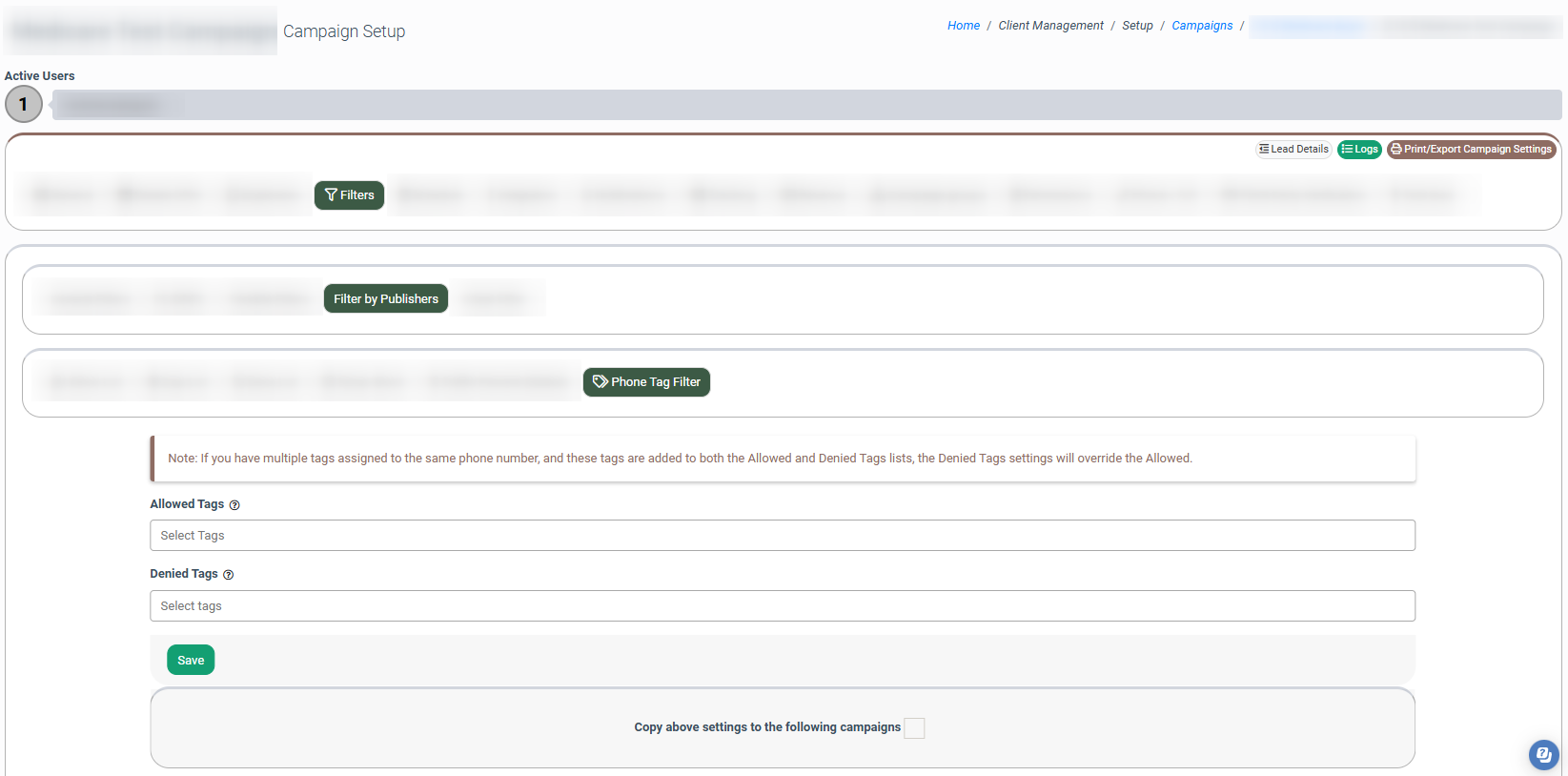Image resolution: width=1568 pixels, height=776 pixels.
Task: Navigate to Campaigns breadcrumb link
Action: [x=1201, y=26]
